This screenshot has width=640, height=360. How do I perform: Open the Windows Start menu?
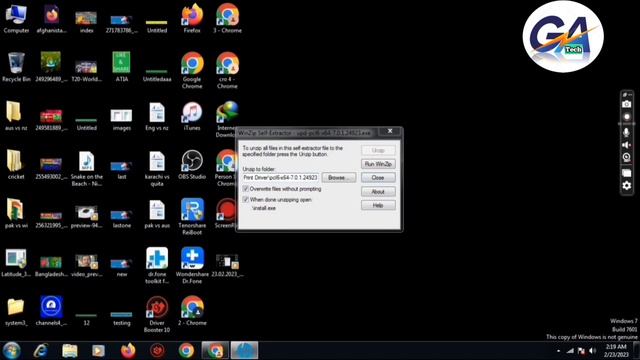point(12,351)
